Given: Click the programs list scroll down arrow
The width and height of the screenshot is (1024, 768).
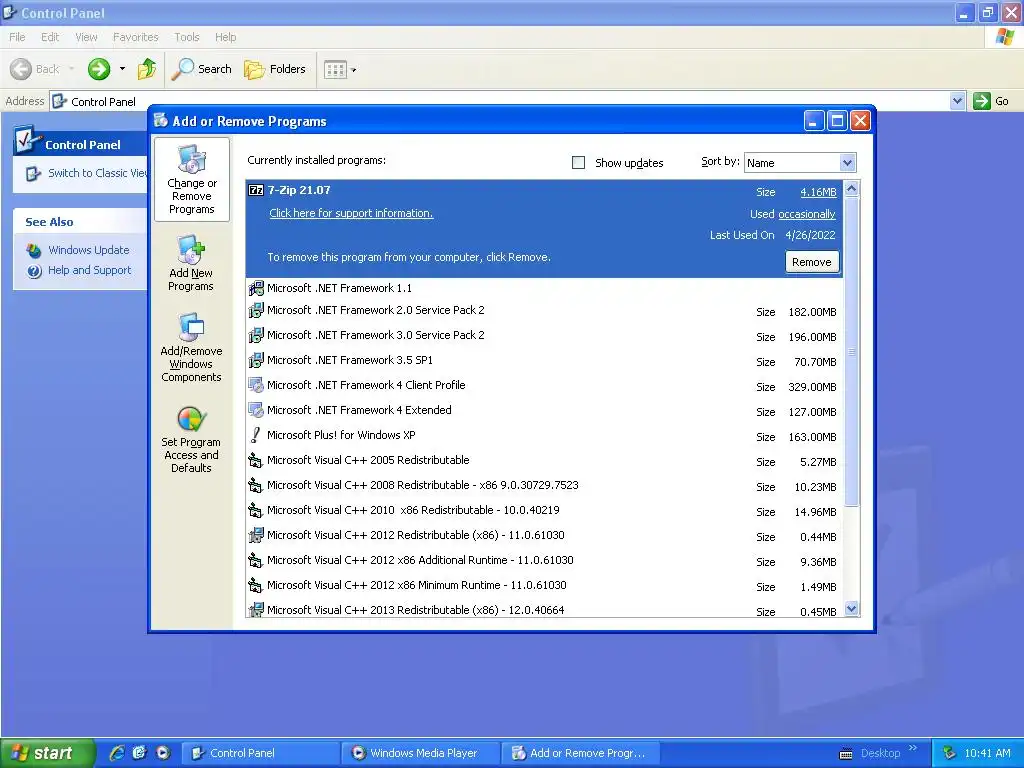Looking at the screenshot, I should (851, 609).
